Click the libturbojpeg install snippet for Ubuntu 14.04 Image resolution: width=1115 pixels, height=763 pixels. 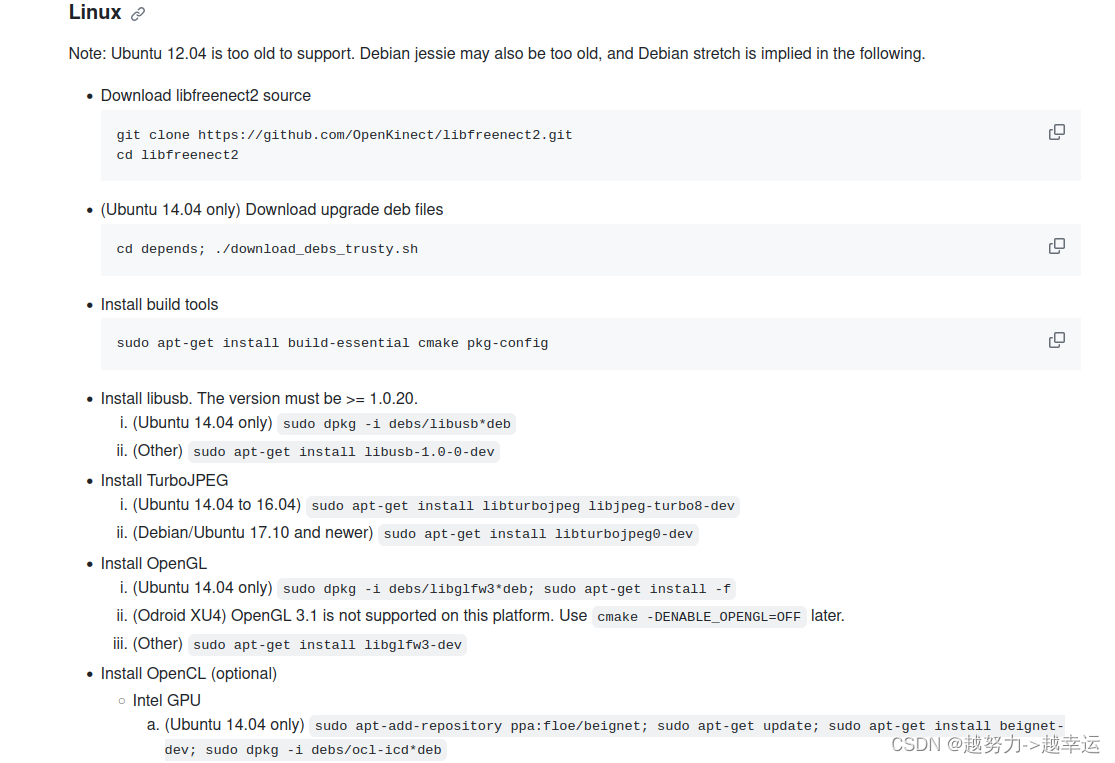coord(524,505)
